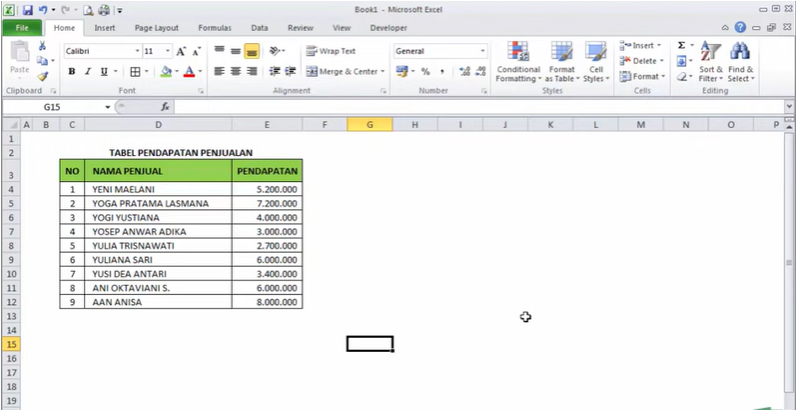
Task: Click the Font Color red A swatch
Action: pos(188,72)
